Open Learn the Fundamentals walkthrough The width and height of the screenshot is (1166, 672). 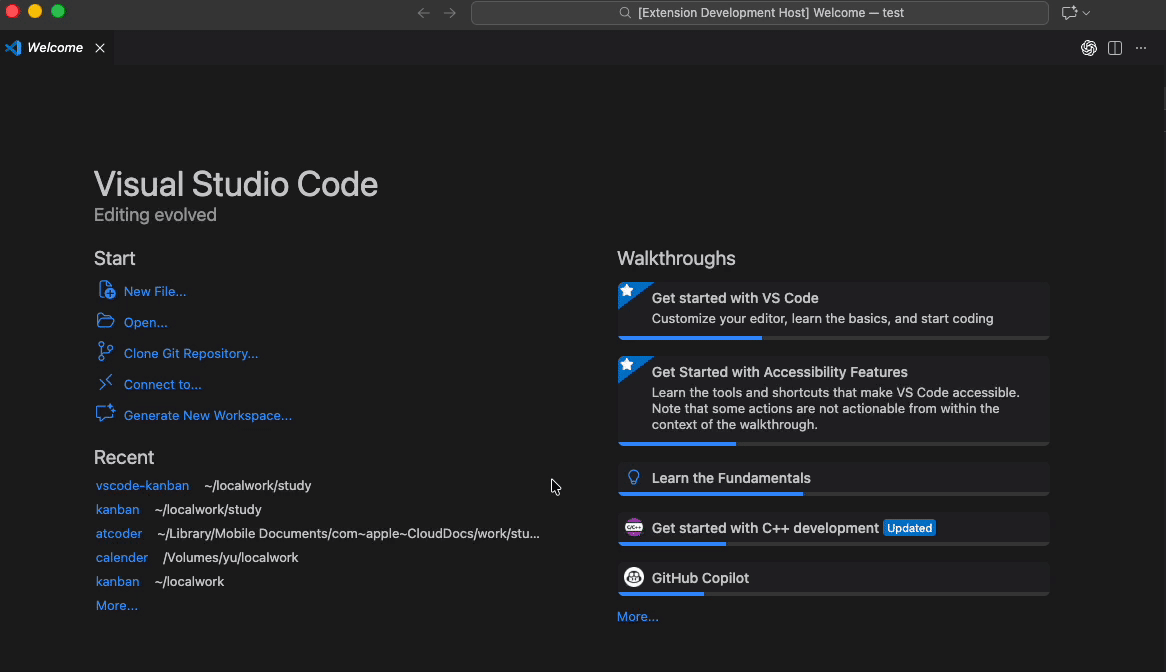[834, 479]
